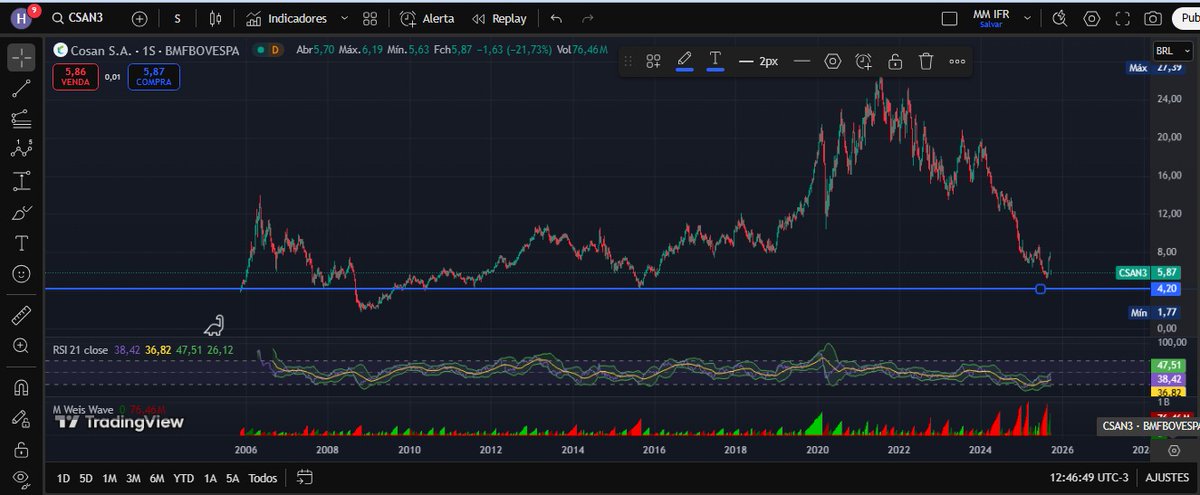This screenshot has height=495, width=1200.
Task: Set the time range to 6M
Action: (x=157, y=479)
